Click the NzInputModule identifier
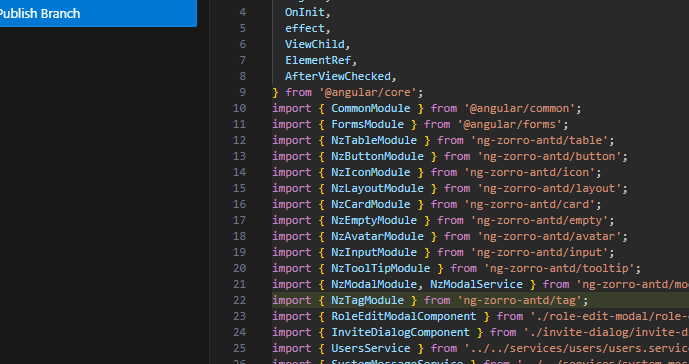The width and height of the screenshot is (689, 364). tap(374, 252)
